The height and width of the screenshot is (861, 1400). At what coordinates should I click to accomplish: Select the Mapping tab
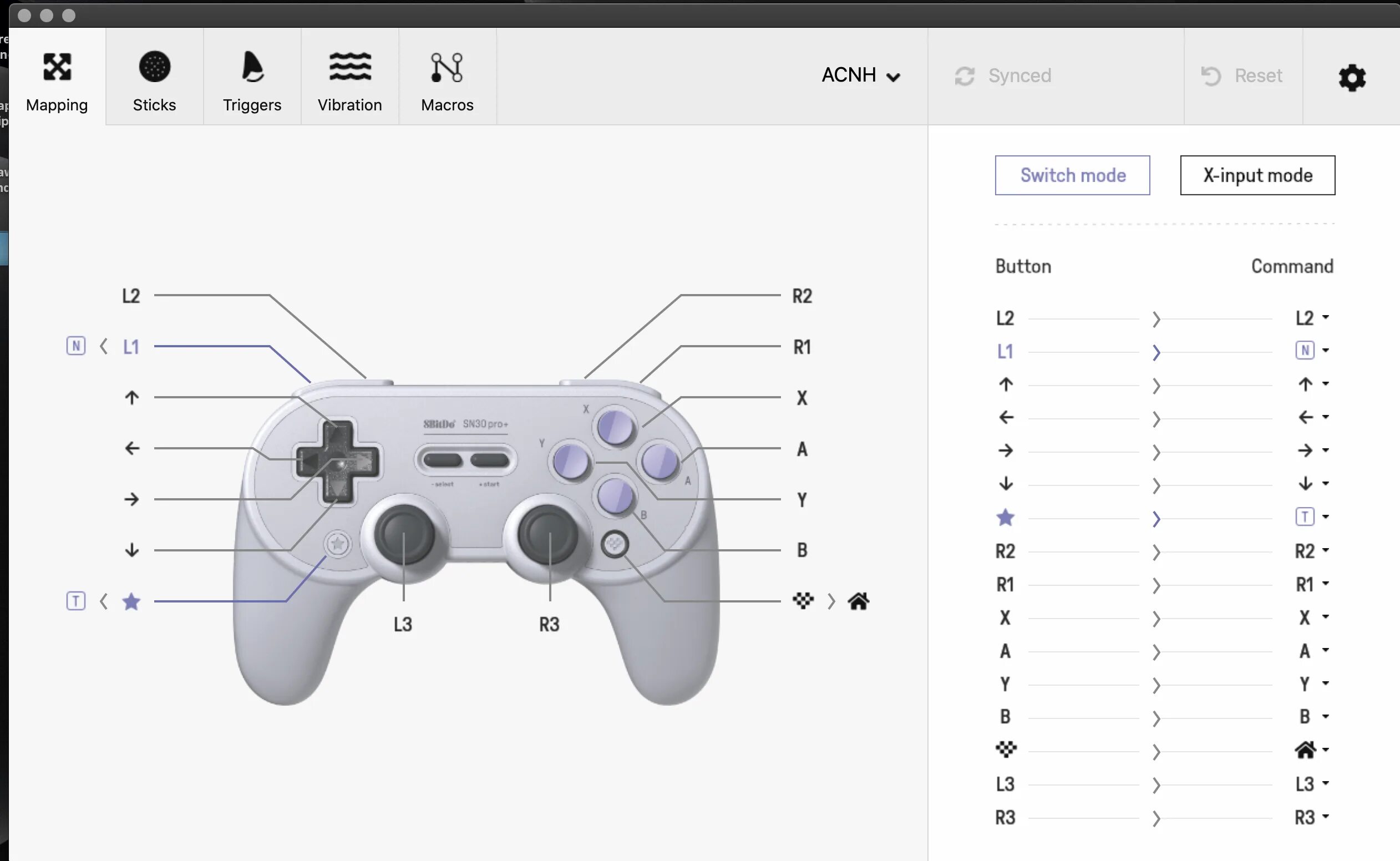click(x=57, y=83)
